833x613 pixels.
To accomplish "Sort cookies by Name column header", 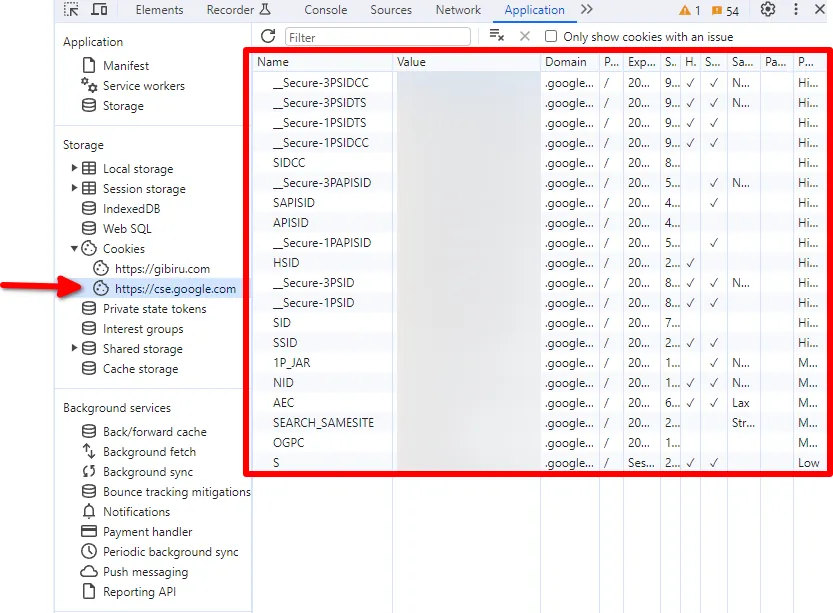I will click(323, 62).
